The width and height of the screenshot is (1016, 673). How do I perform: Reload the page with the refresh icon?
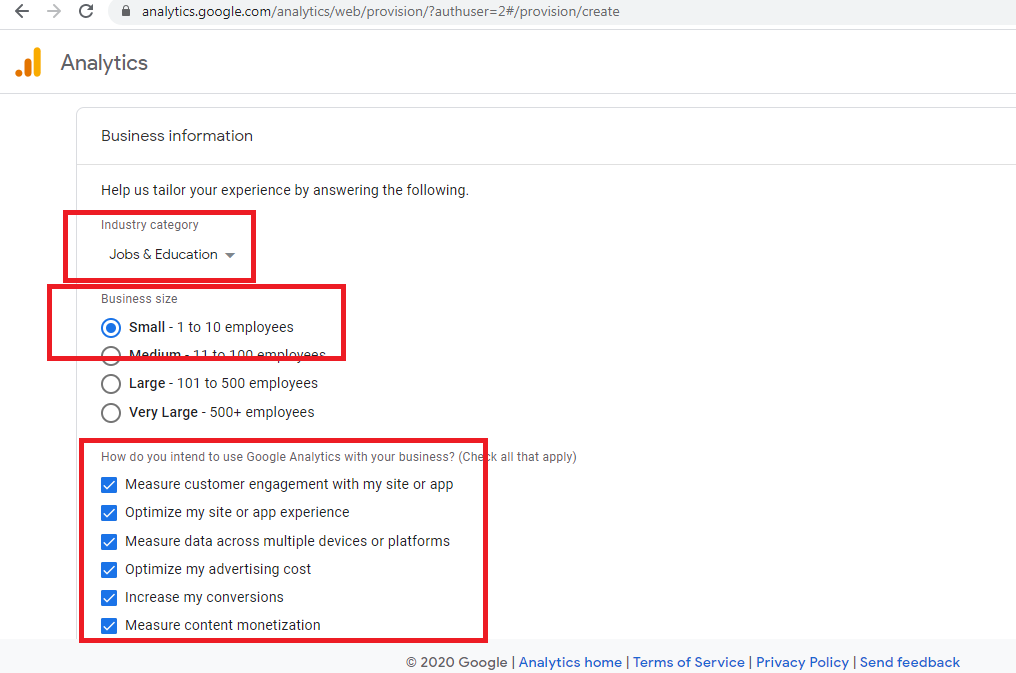pyautogui.click(x=86, y=11)
